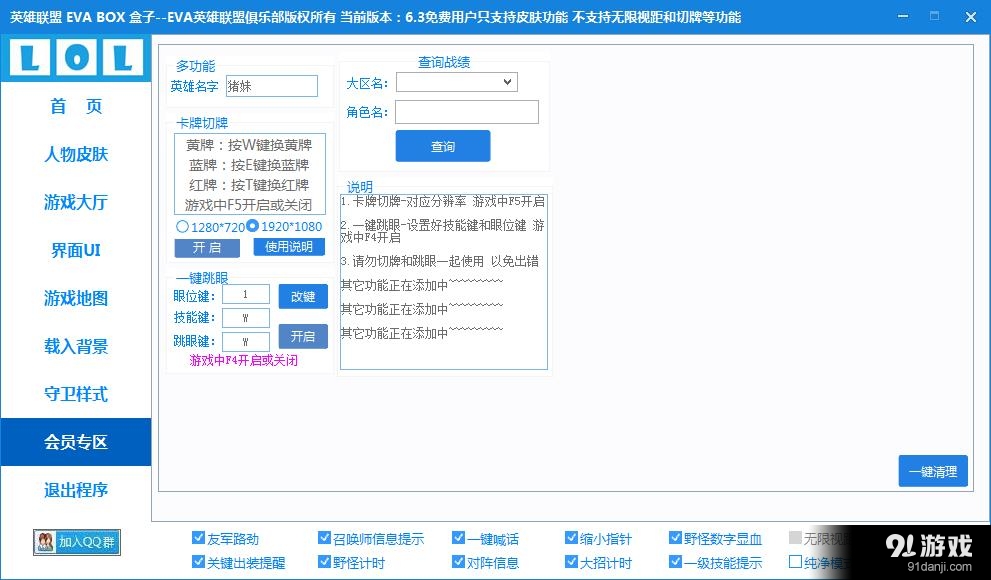This screenshot has width=991, height=580.
Task: Uncheck the 关键出装提醒 checkbox
Action: [198, 562]
